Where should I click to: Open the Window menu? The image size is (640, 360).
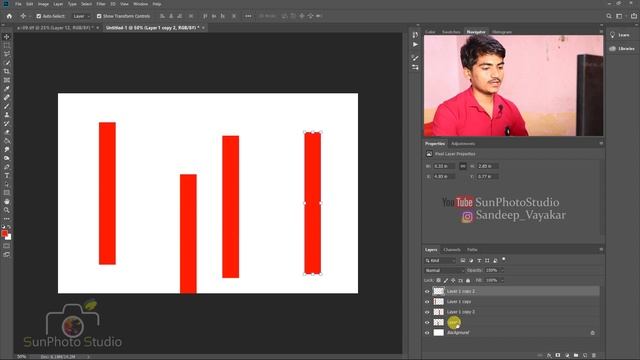point(141,4)
